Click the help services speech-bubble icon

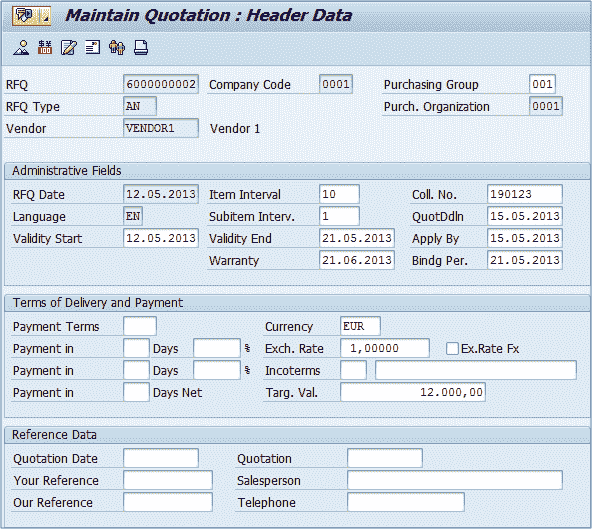25,15
